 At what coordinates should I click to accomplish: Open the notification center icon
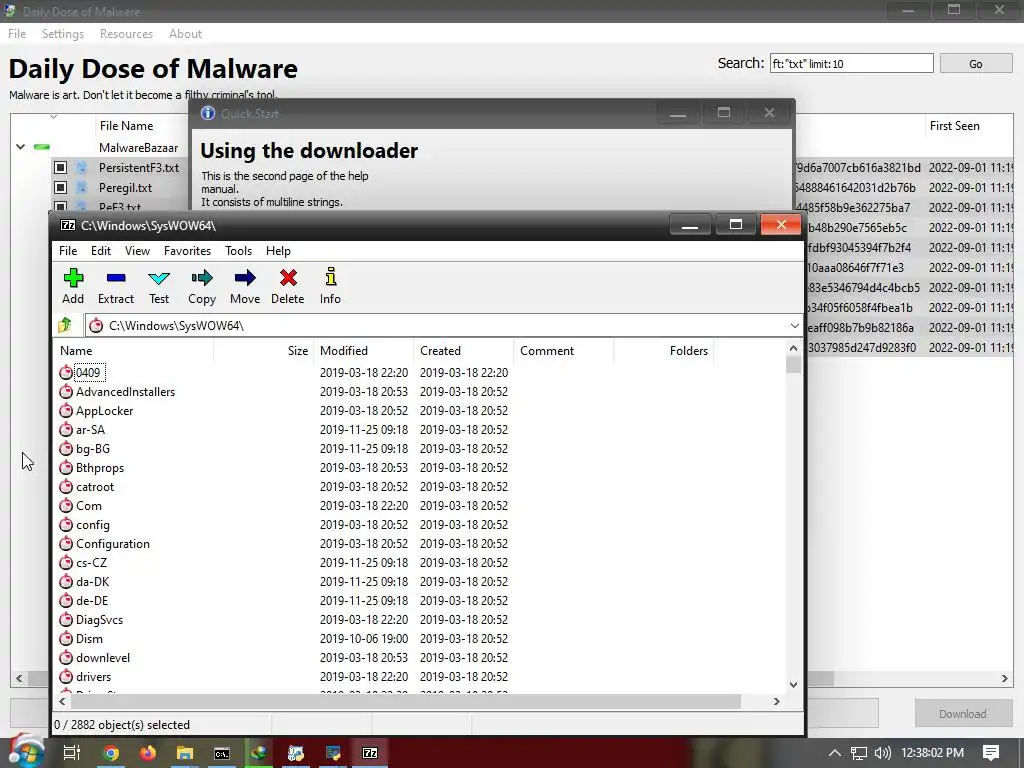point(991,753)
